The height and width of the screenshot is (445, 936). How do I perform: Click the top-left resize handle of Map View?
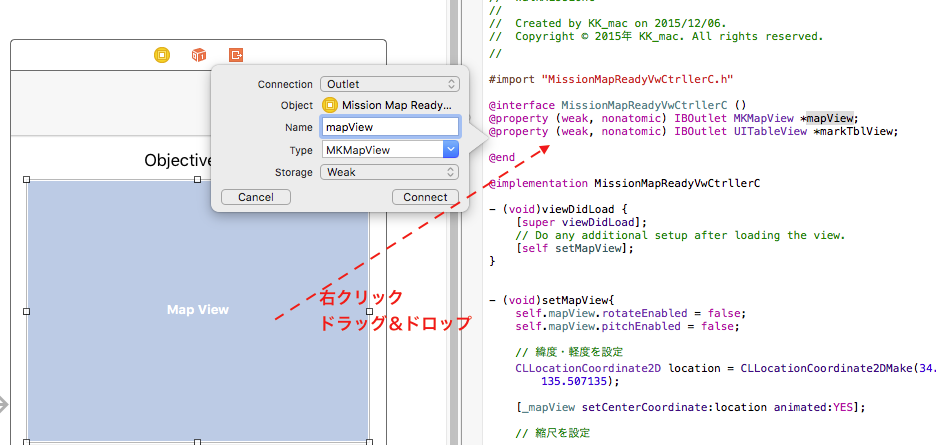[x=26, y=180]
